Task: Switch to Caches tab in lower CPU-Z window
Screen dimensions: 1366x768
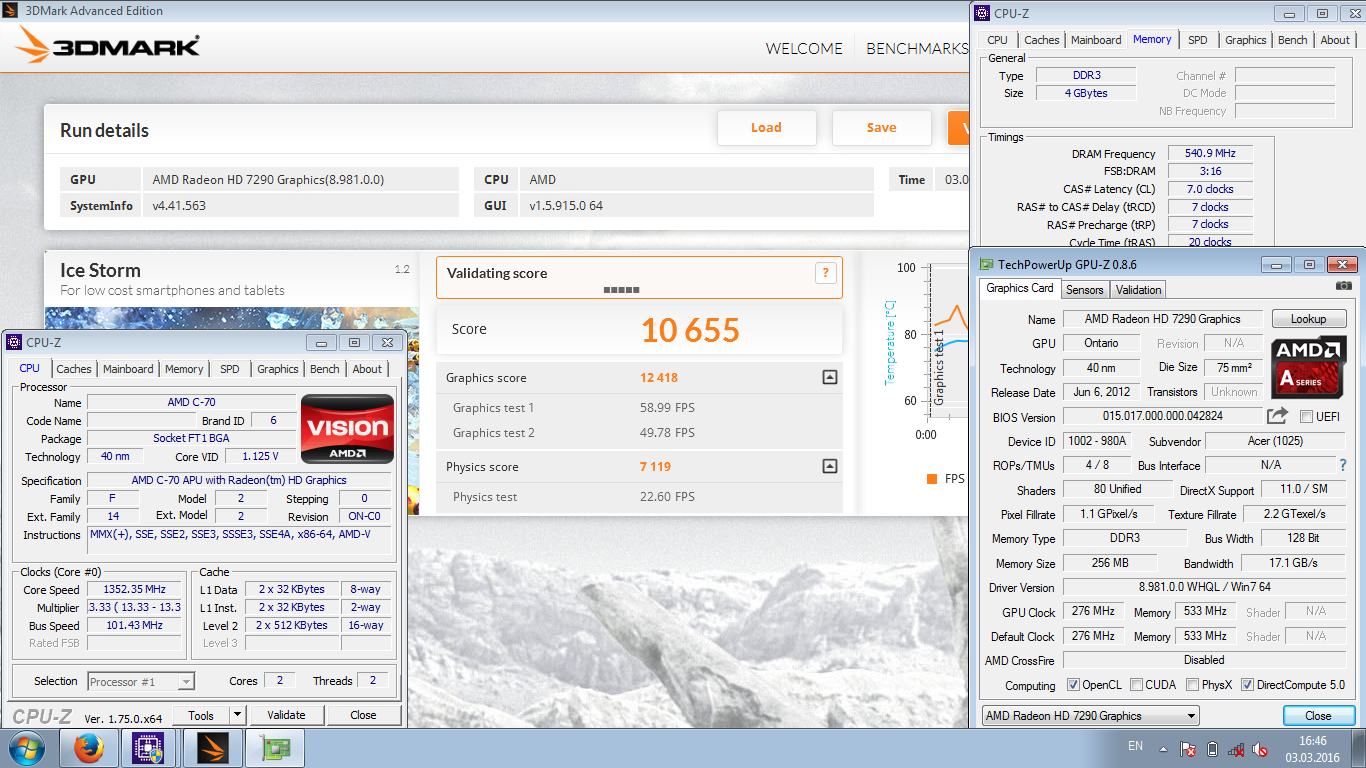Action: point(73,369)
